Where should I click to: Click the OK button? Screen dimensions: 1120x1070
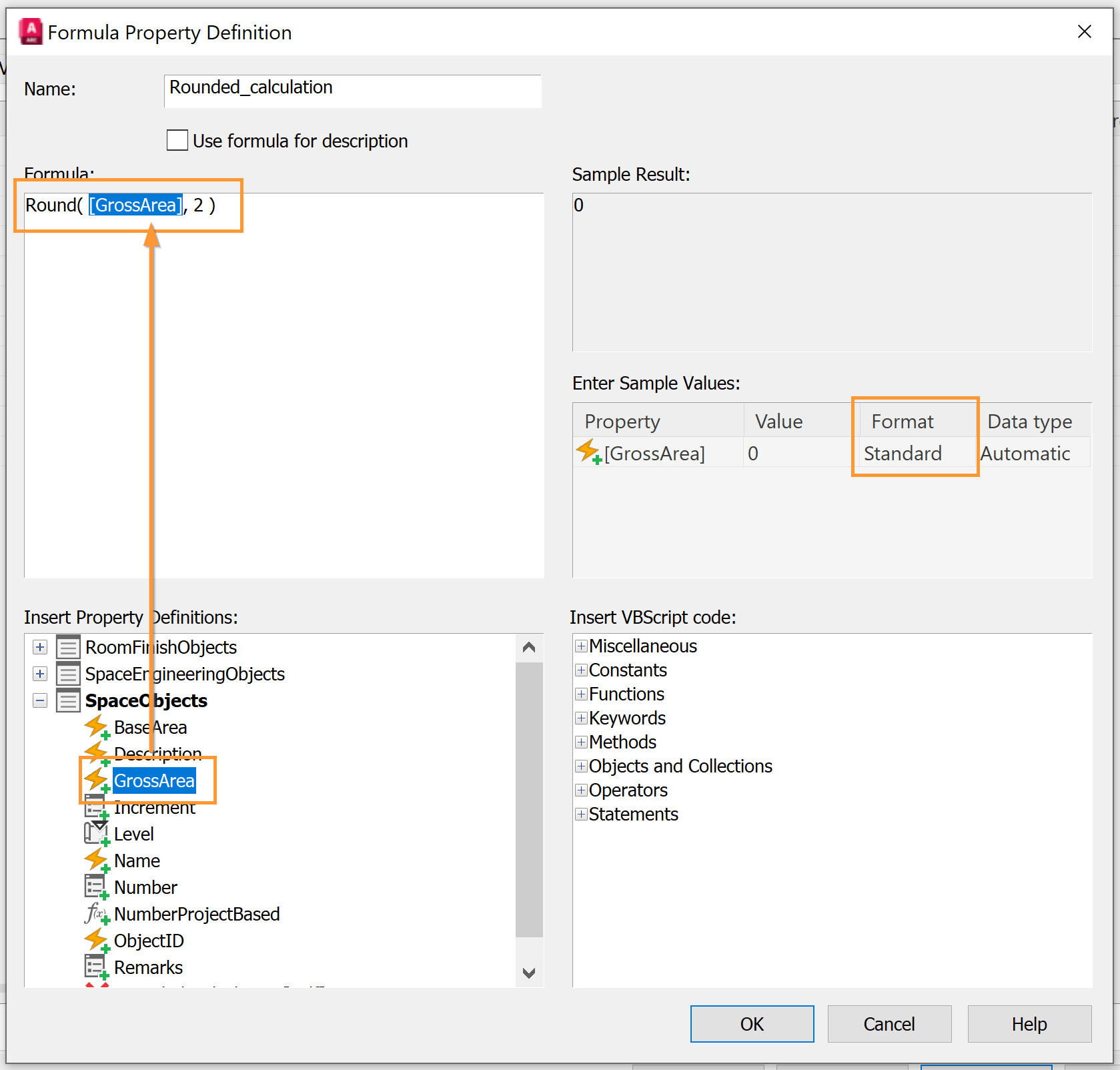[x=752, y=1024]
